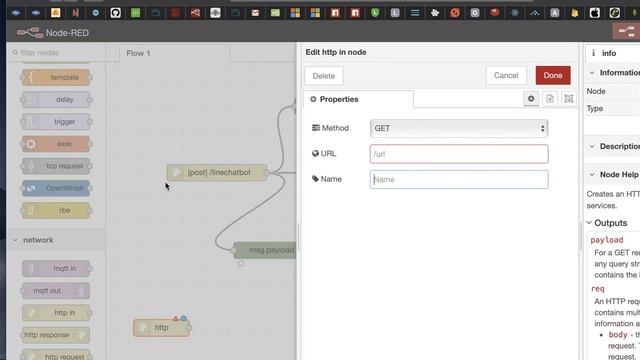640x360 pixels.
Task: Click the sidebar separator handle
Action: coord(580,236)
